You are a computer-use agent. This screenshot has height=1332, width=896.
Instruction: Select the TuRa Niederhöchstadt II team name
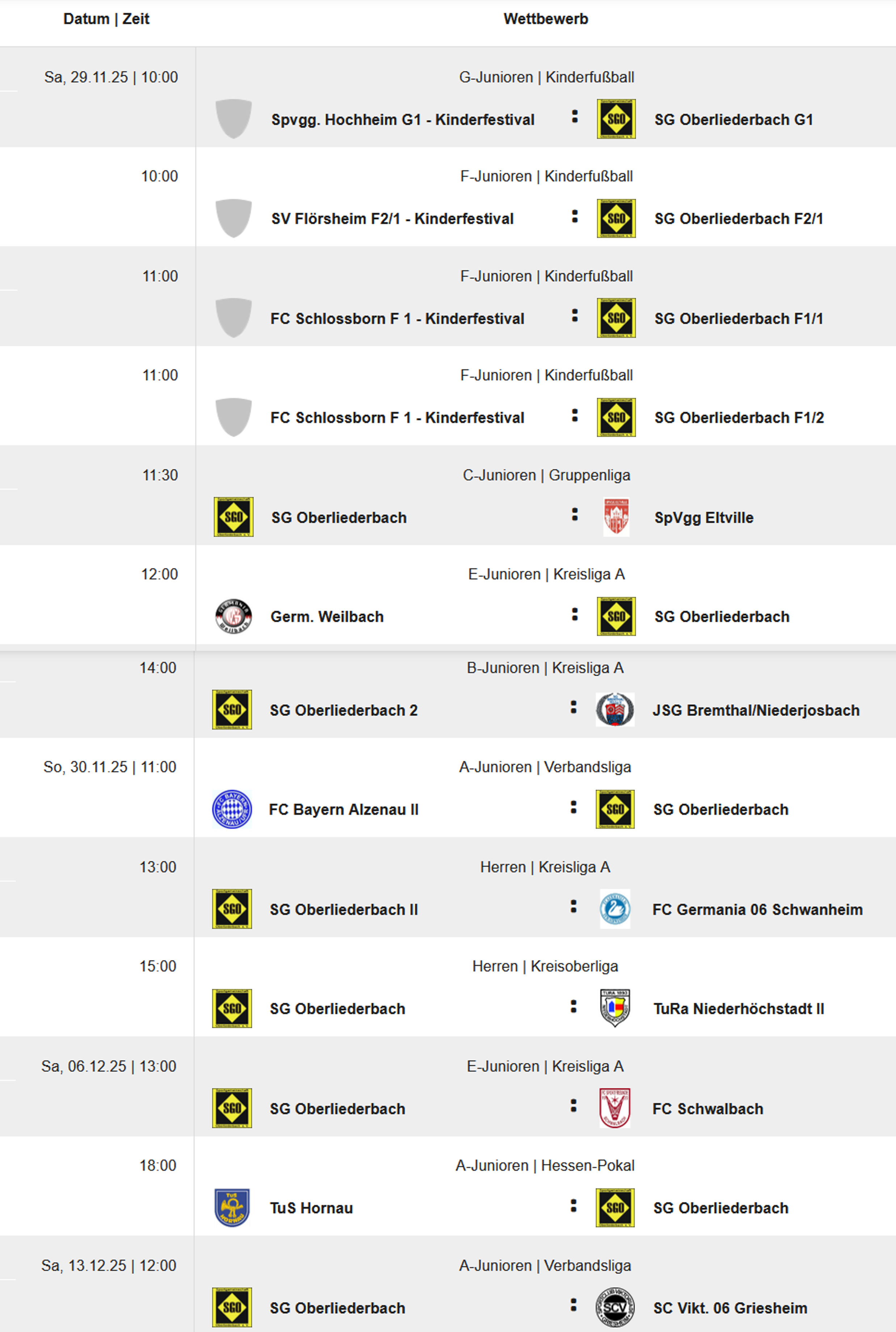[x=738, y=1009]
